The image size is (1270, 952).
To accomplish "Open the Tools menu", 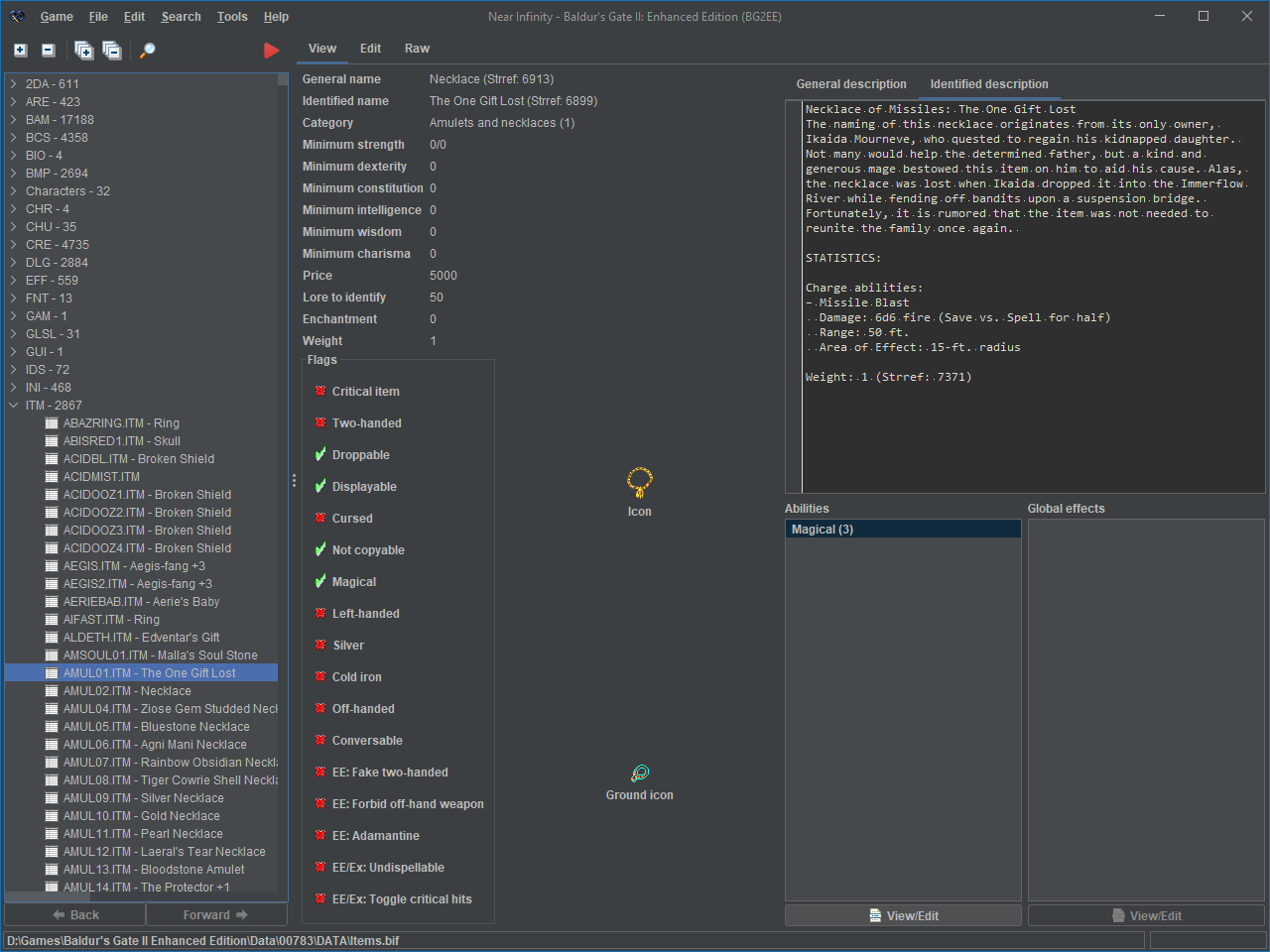I will pos(232,17).
